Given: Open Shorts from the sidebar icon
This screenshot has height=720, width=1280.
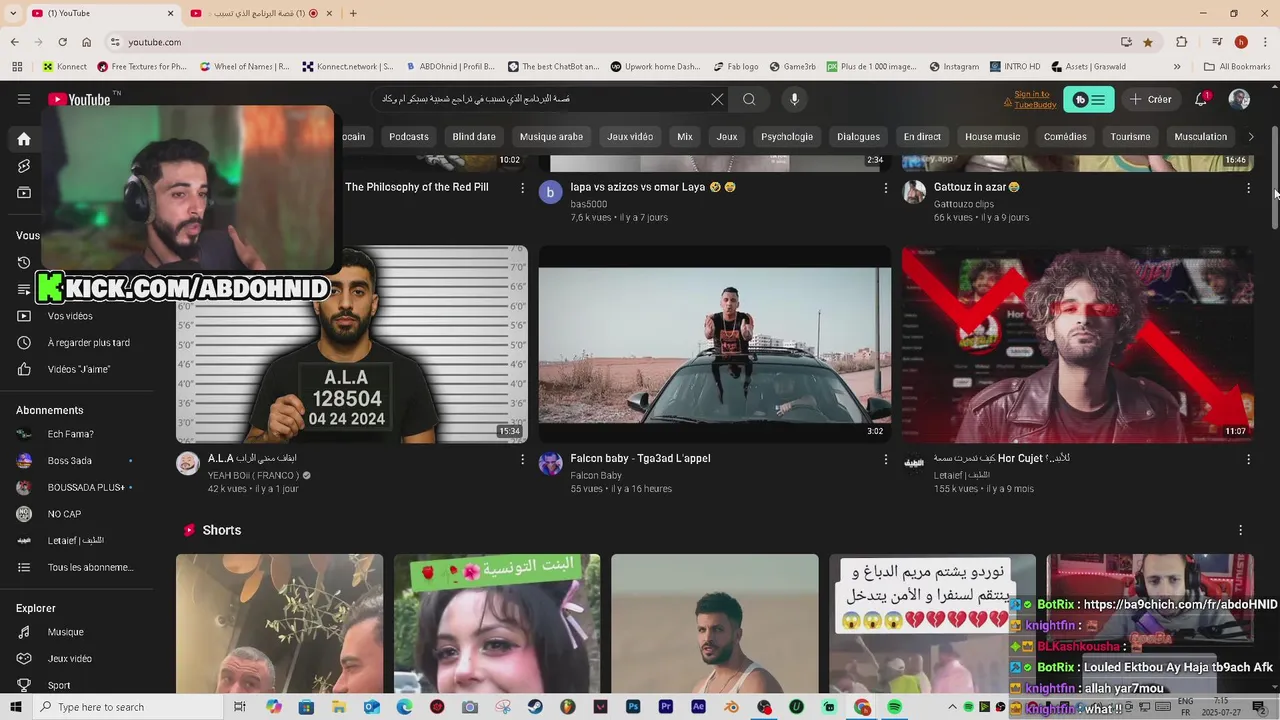Looking at the screenshot, I should (24, 166).
